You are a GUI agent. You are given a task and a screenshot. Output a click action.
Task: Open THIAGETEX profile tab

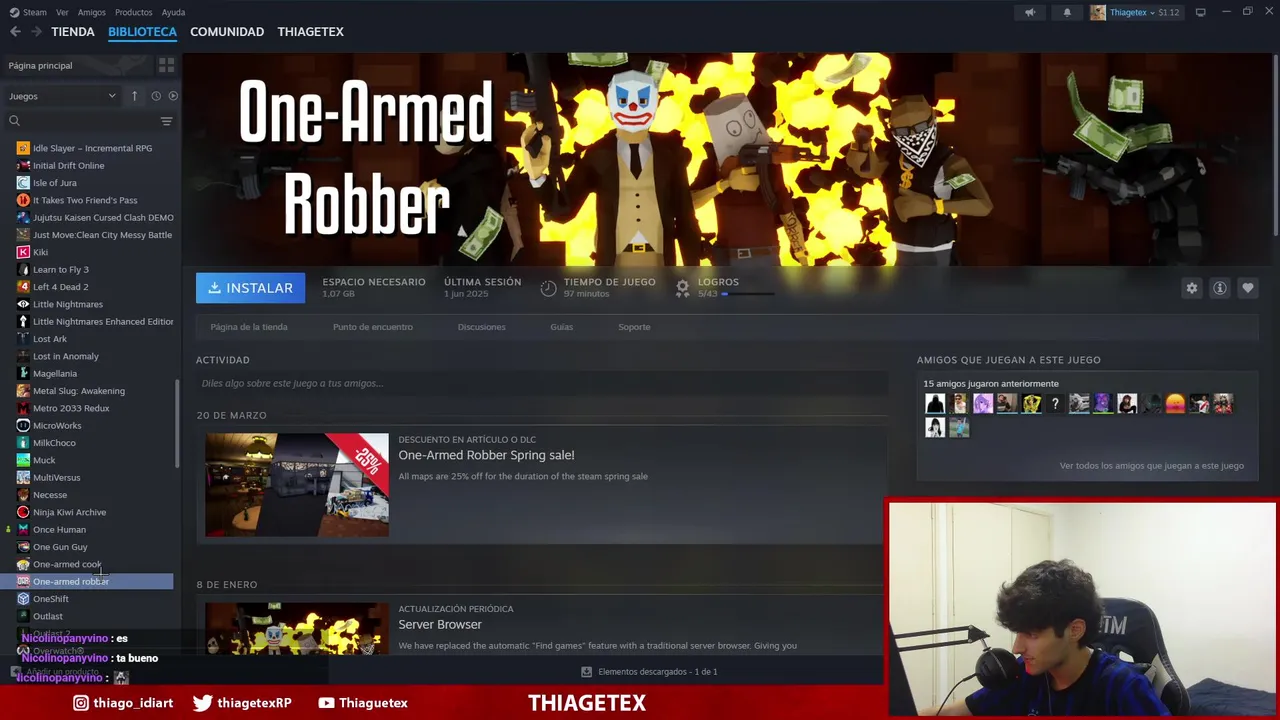(x=311, y=32)
